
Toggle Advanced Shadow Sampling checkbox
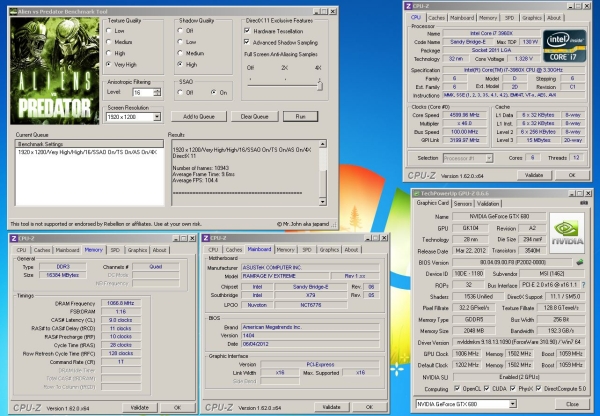point(247,42)
